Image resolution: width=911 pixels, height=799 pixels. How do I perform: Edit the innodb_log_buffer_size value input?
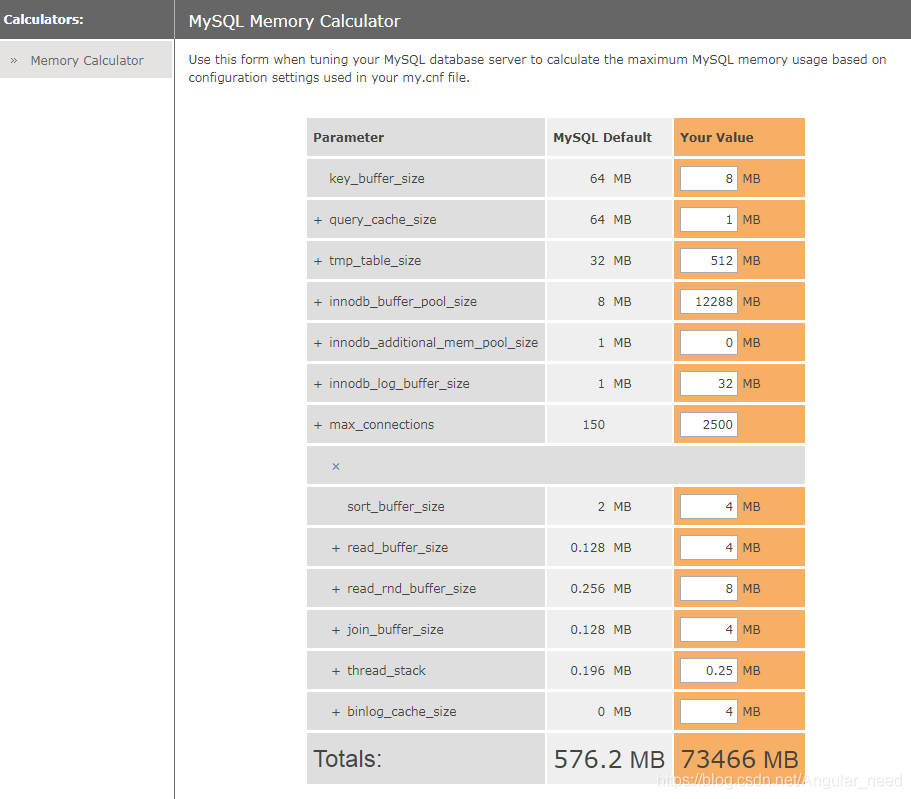point(708,384)
